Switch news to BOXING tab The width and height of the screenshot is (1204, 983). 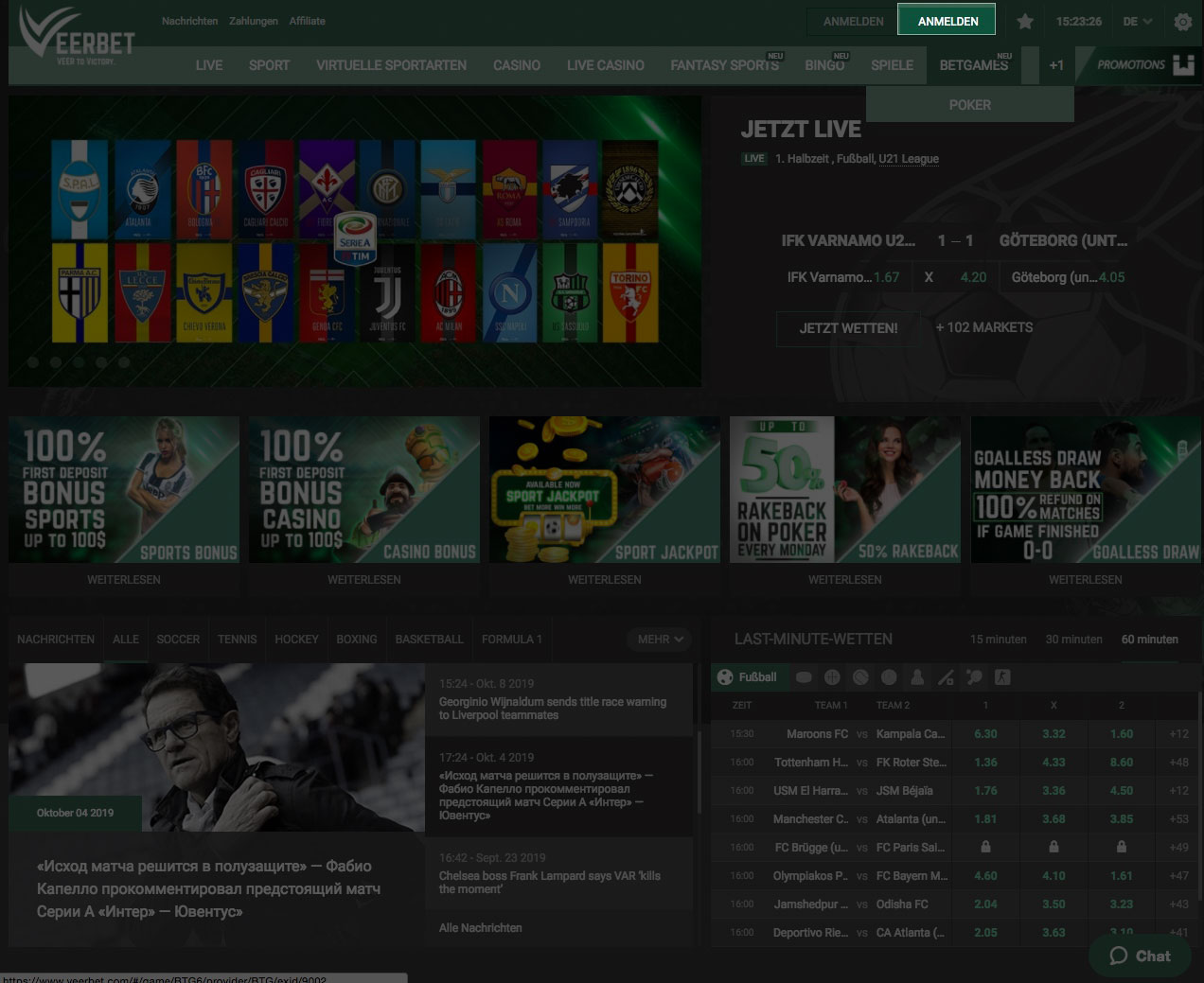click(x=357, y=640)
